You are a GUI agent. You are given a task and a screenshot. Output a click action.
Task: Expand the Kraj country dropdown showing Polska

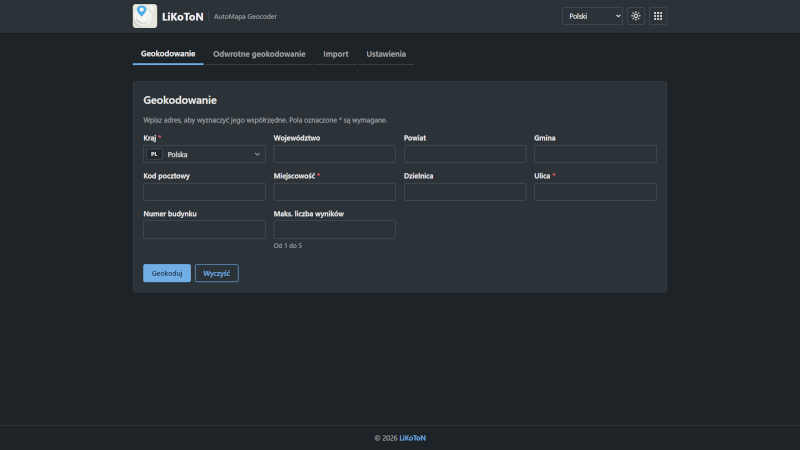[x=204, y=154]
